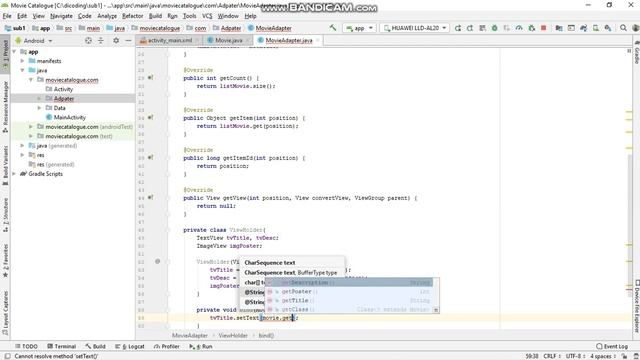The image size is (640, 360).
Task: Click the override gutter icon beside getItemId()
Action: coord(151,158)
